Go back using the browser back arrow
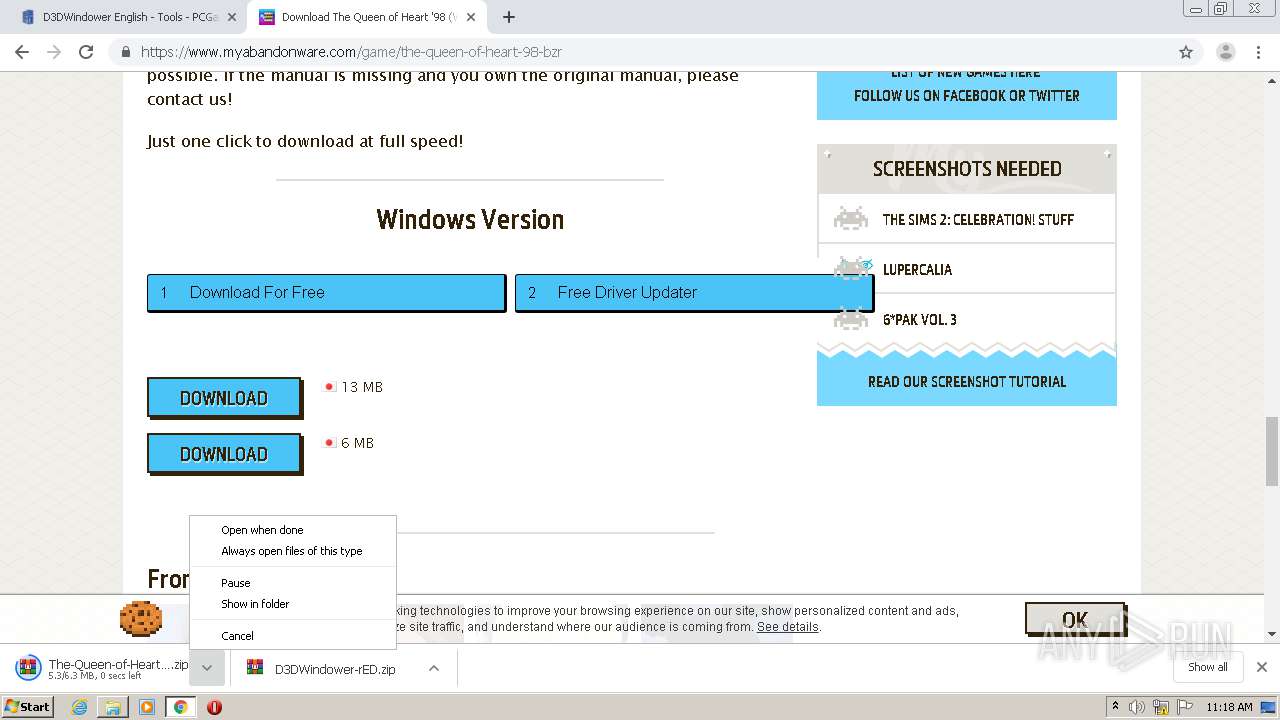 tap(22, 52)
